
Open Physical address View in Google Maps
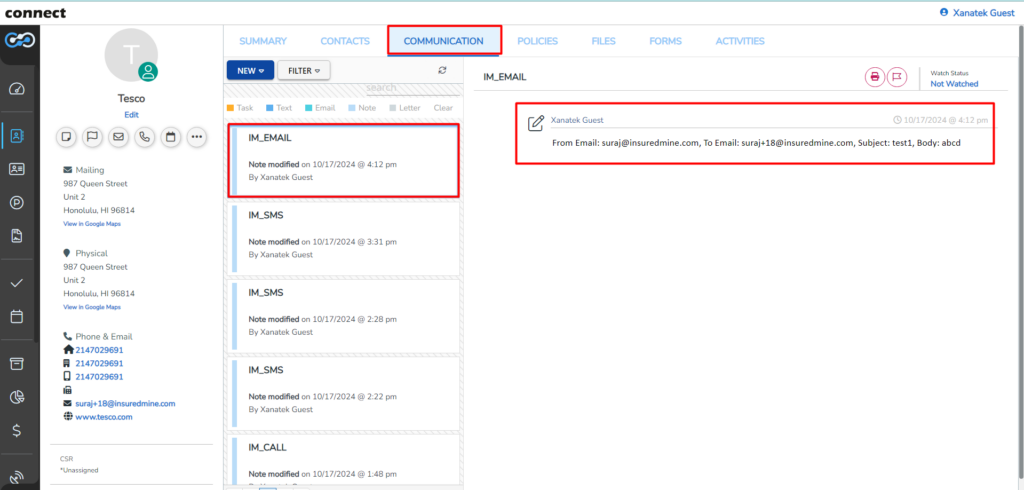[92, 307]
